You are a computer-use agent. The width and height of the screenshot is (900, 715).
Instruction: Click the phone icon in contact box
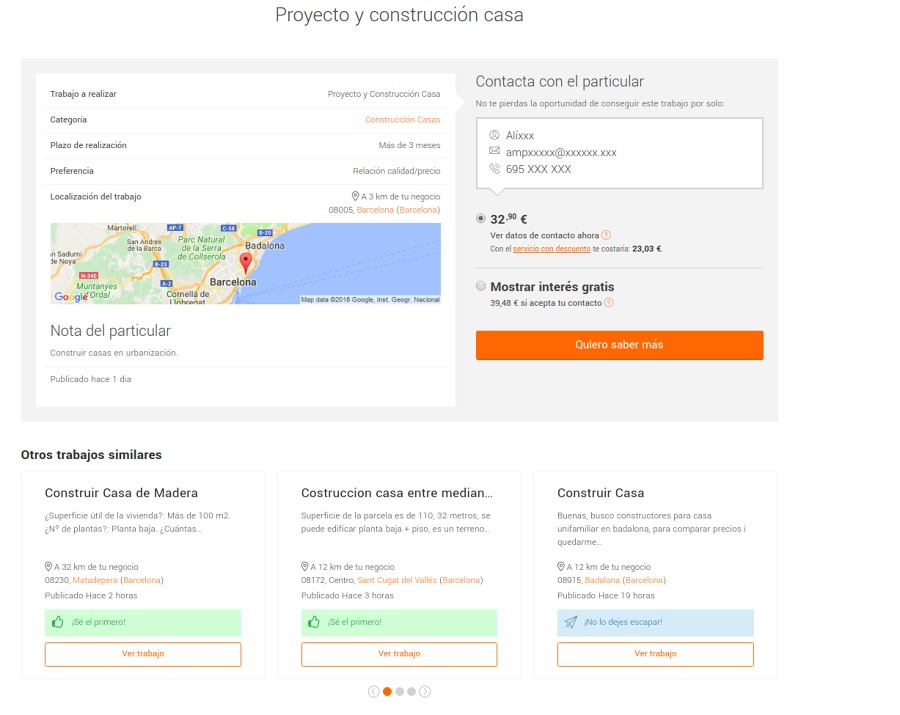494,169
